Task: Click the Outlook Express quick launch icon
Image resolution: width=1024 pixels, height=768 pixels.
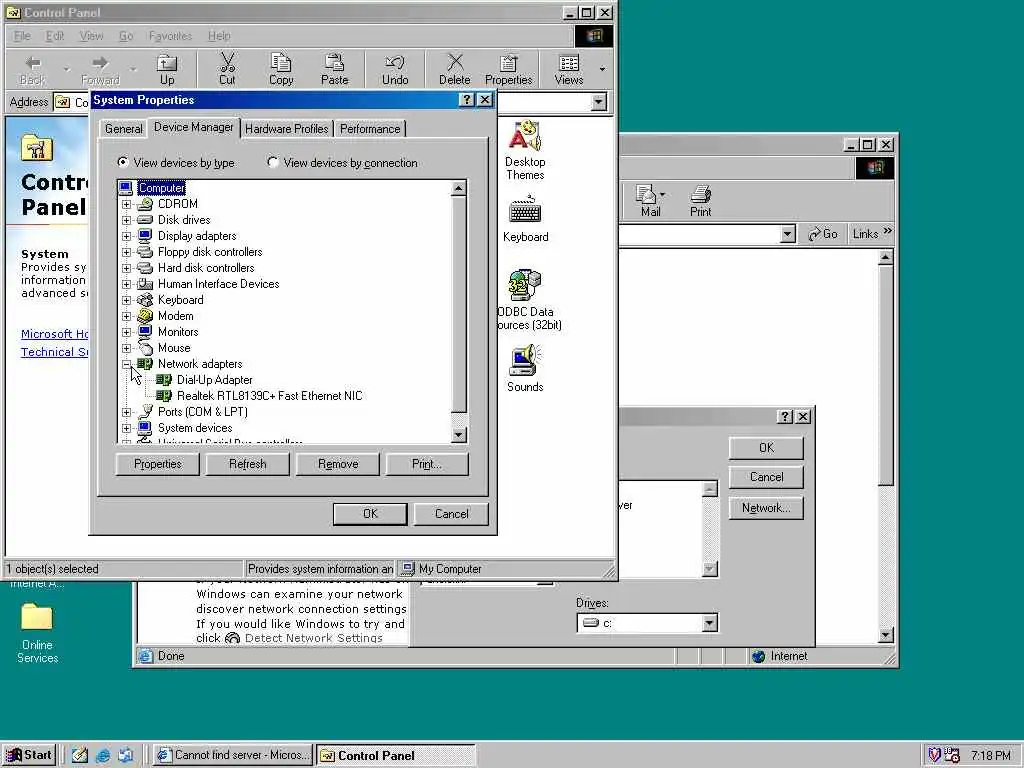Action: point(125,755)
